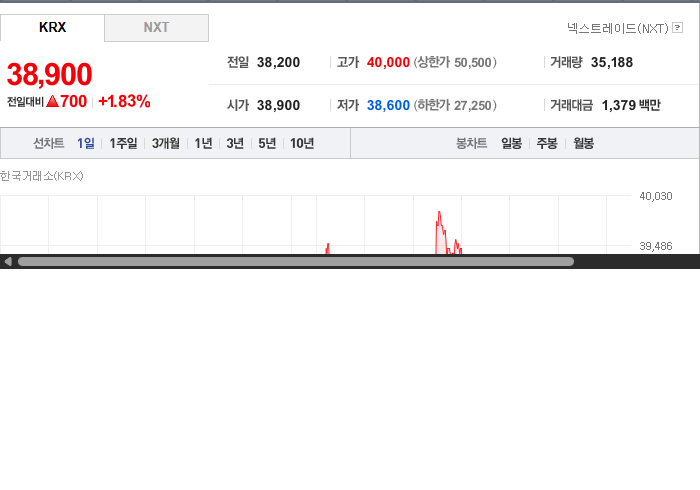This screenshot has width=700, height=490.
Task: Click the horizontal scrollbar thumb
Action: [x=296, y=262]
